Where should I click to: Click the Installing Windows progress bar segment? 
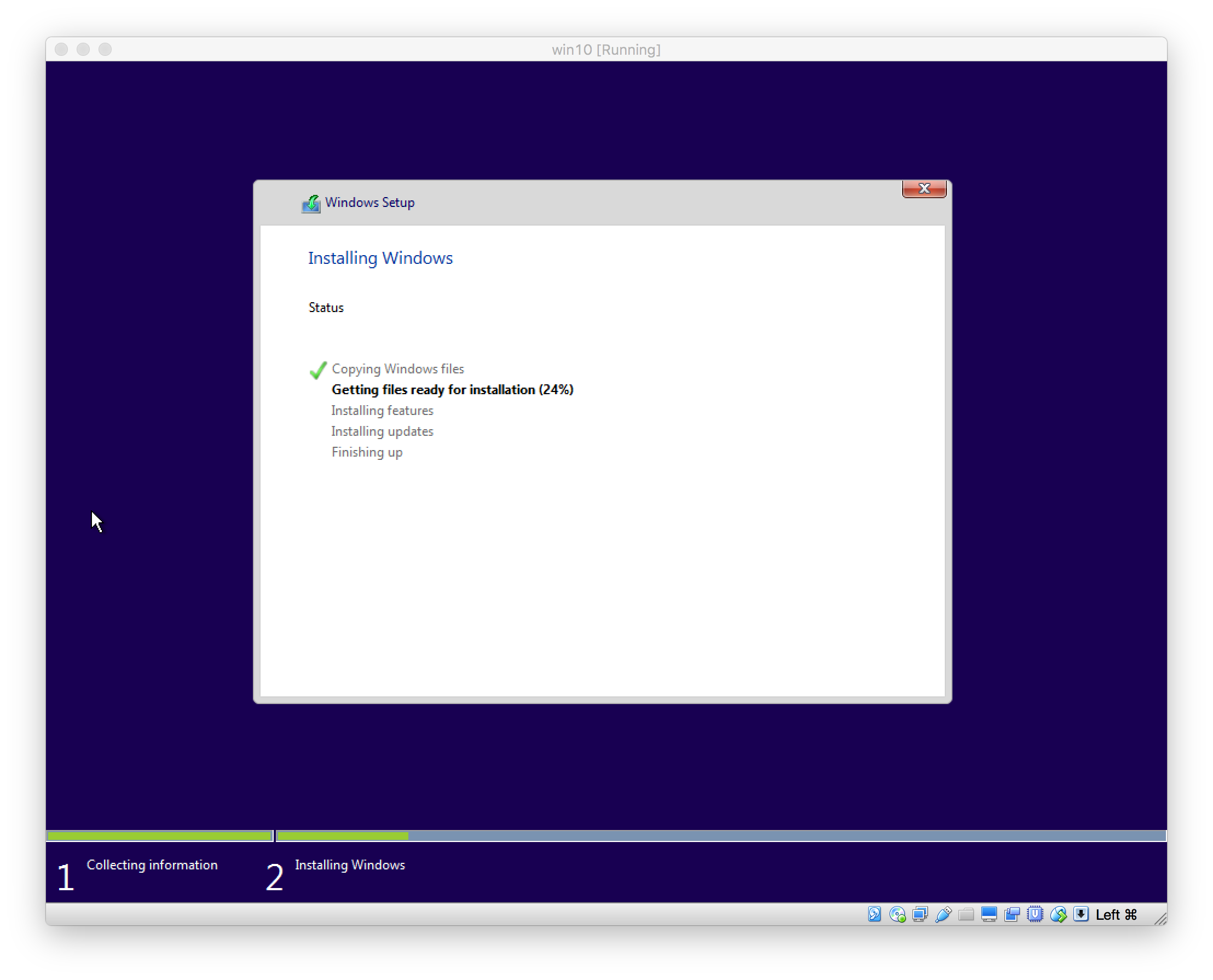coord(722,836)
